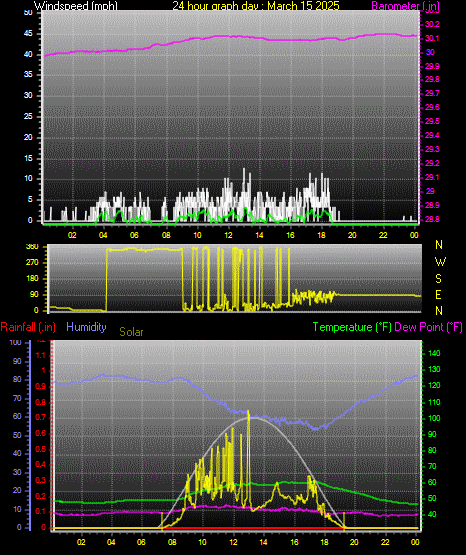Select the Humidity legend label
The height and width of the screenshot is (555, 466).
86,327
